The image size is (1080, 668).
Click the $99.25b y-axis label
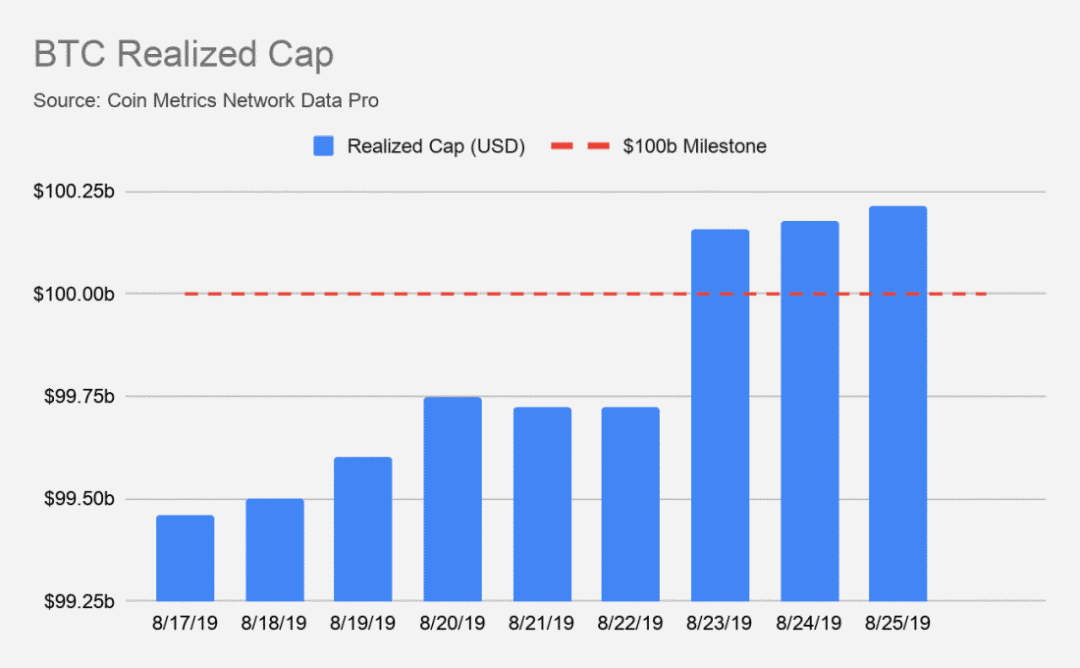click(79, 601)
